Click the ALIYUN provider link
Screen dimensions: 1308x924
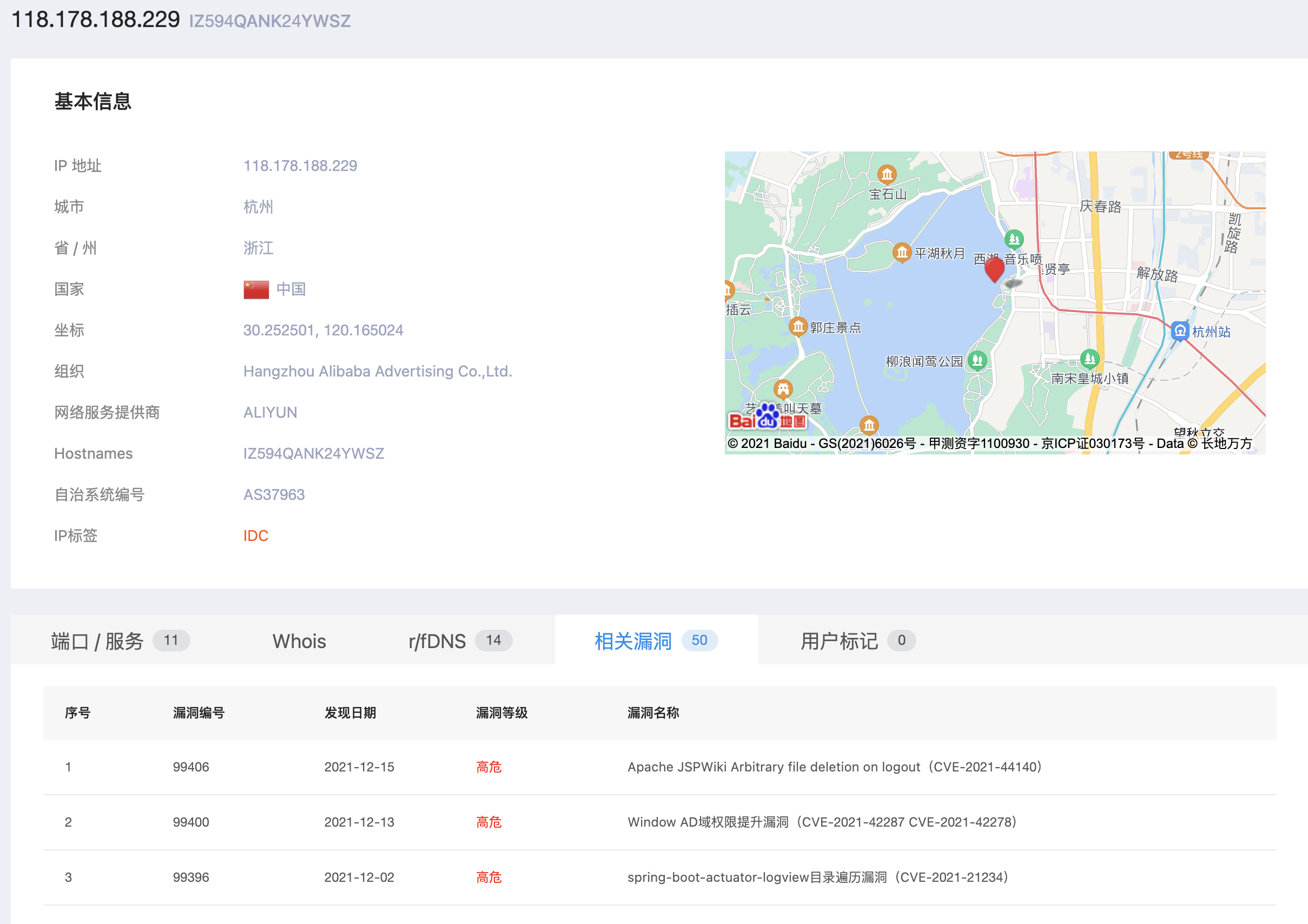tap(270, 412)
